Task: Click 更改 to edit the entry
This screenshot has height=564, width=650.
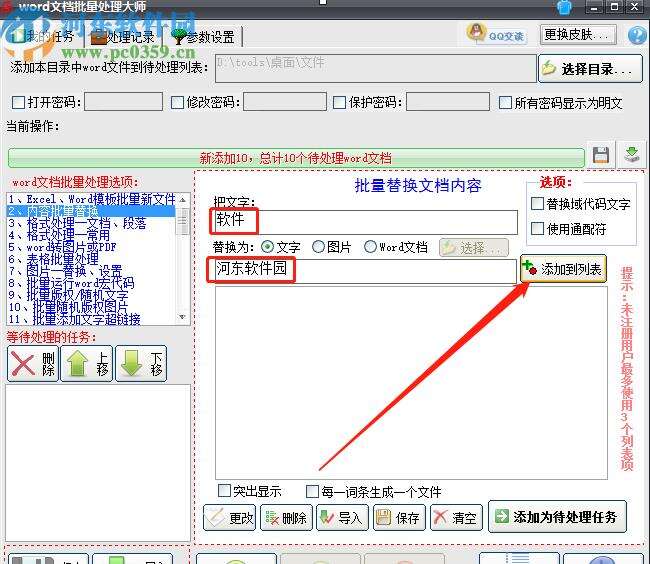Action: 230,518
